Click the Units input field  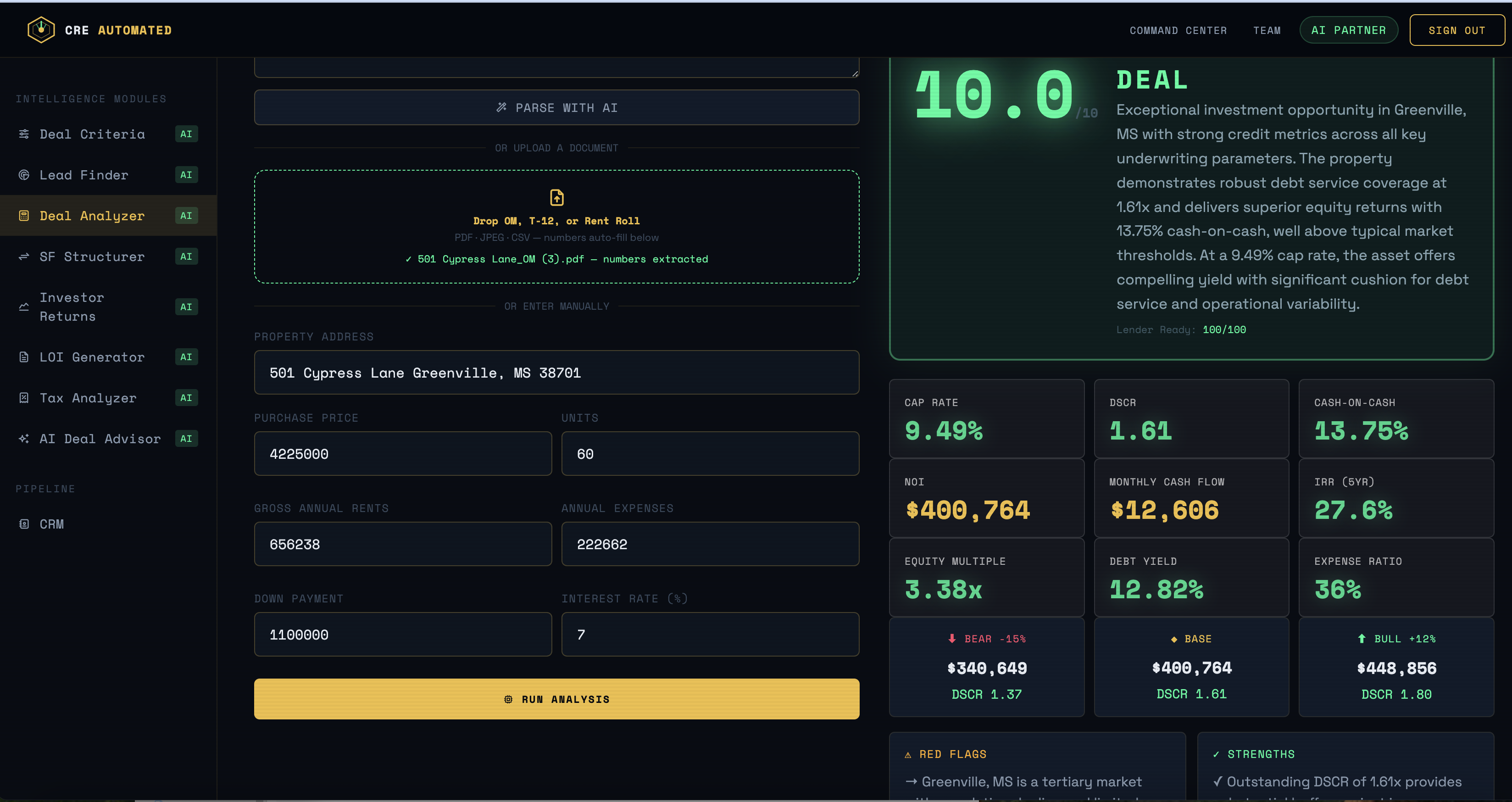pyautogui.click(x=710, y=454)
